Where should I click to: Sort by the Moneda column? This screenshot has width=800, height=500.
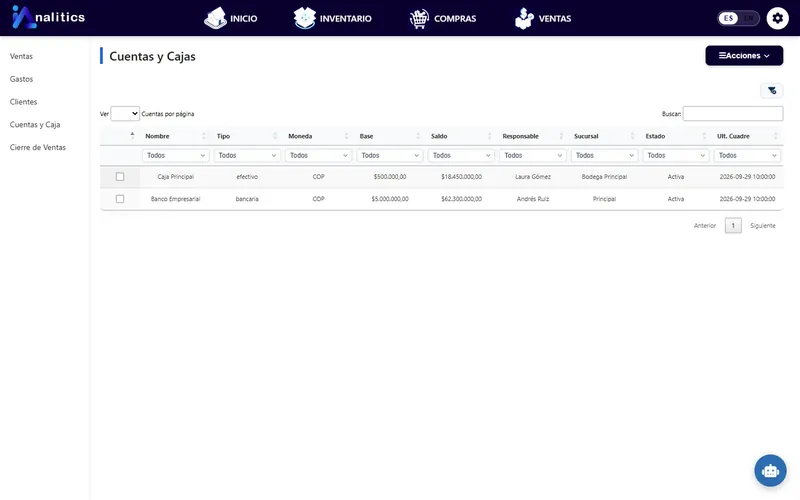click(x=318, y=136)
